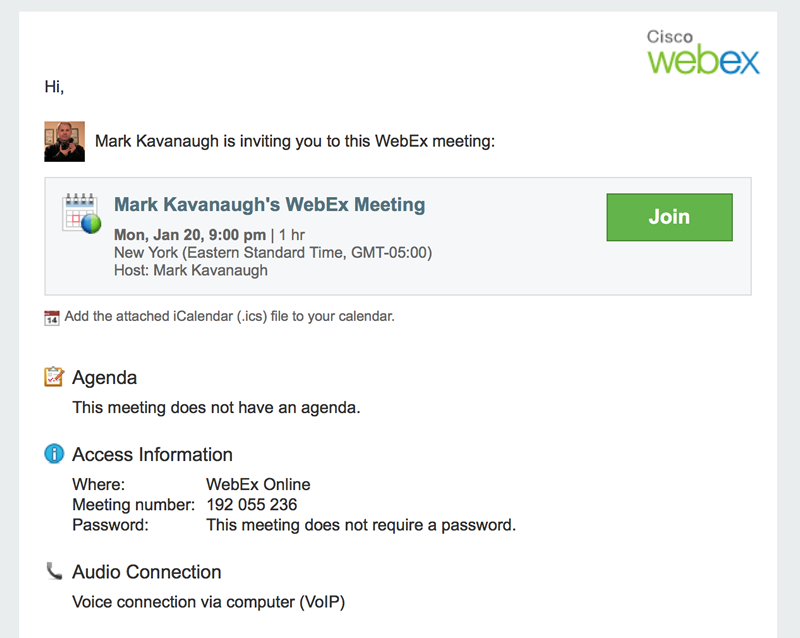
Task: Click Voice connection via computer (VoIP) text
Action: pyautogui.click(x=209, y=602)
